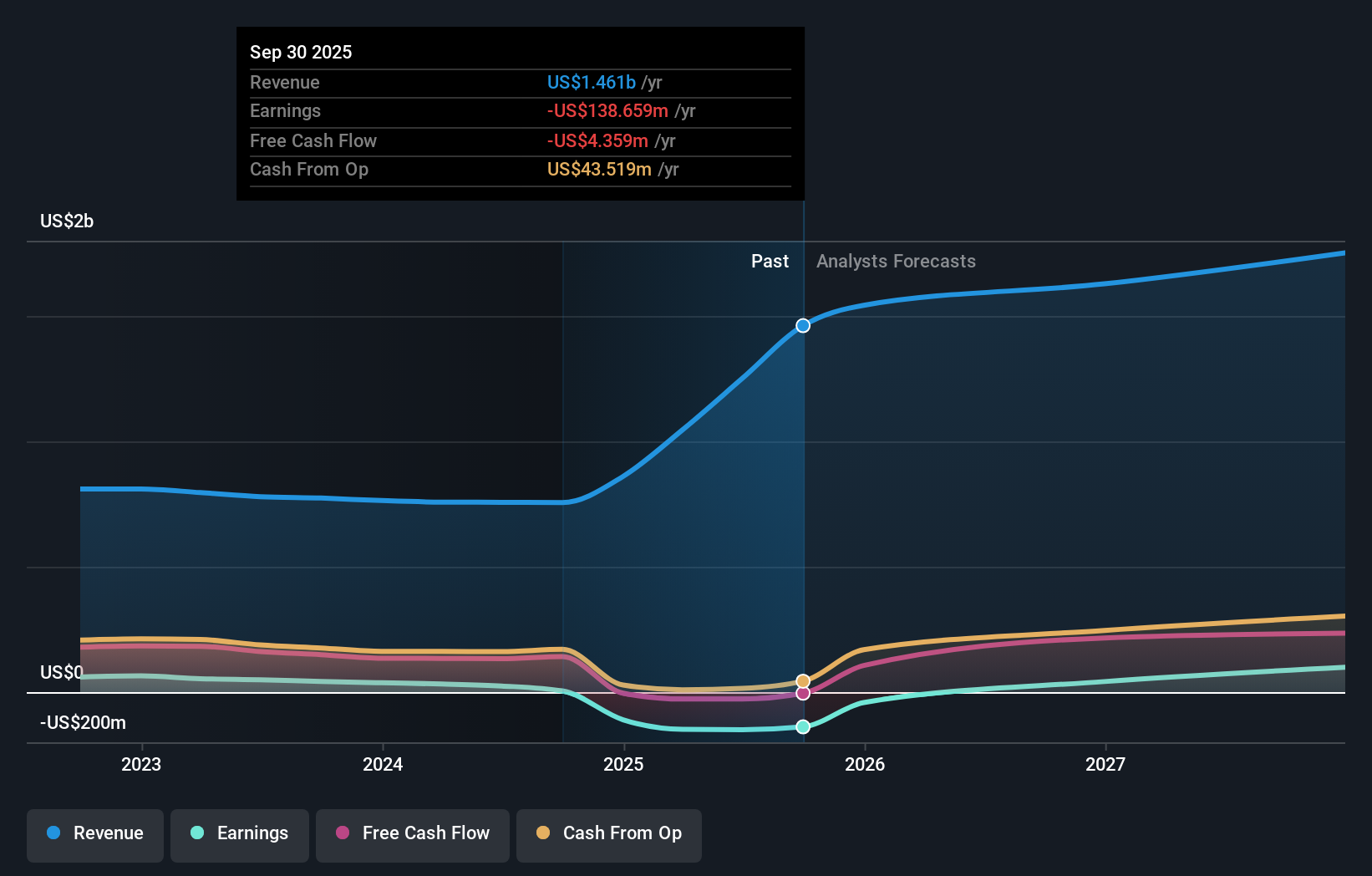
Task: Expand the Cash From Op legend entry
Action: point(608,835)
